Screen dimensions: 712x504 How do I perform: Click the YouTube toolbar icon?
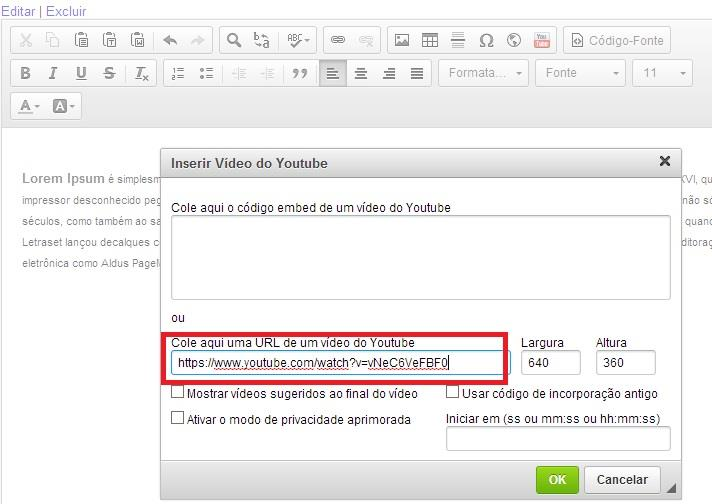coord(542,40)
